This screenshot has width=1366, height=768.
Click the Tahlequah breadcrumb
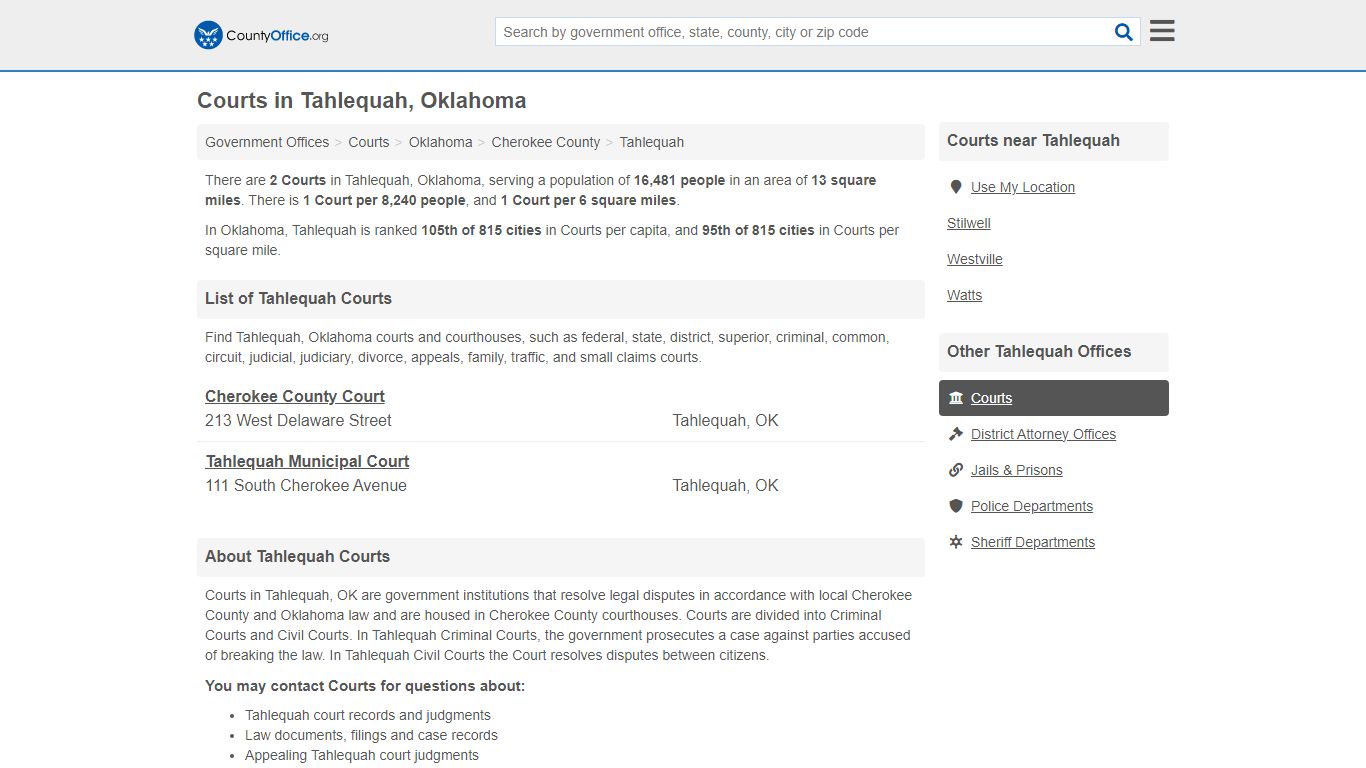tap(652, 142)
